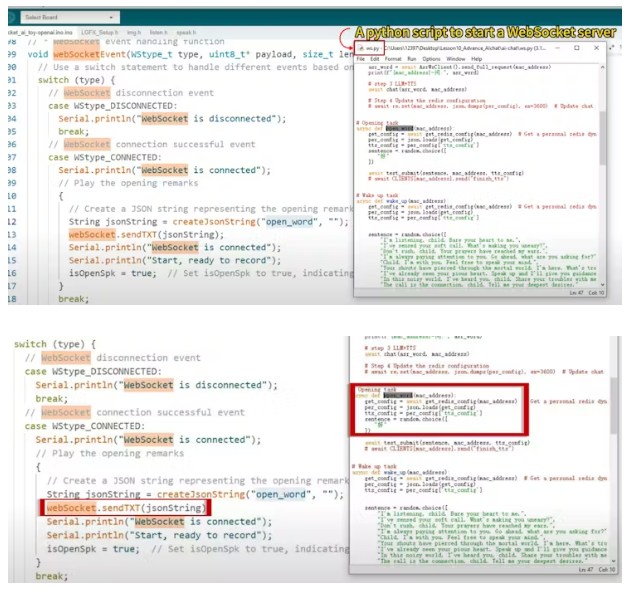Switch to the img.h tab
Viewport: 625px width, 589px height.
[x=131, y=33]
